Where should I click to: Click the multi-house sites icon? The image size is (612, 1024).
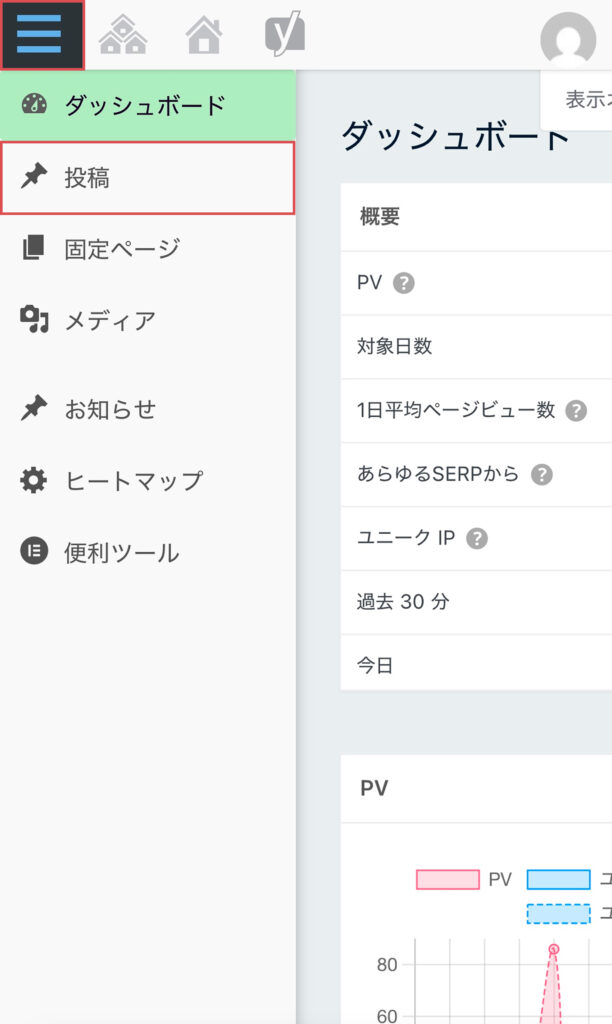pyautogui.click(x=123, y=37)
